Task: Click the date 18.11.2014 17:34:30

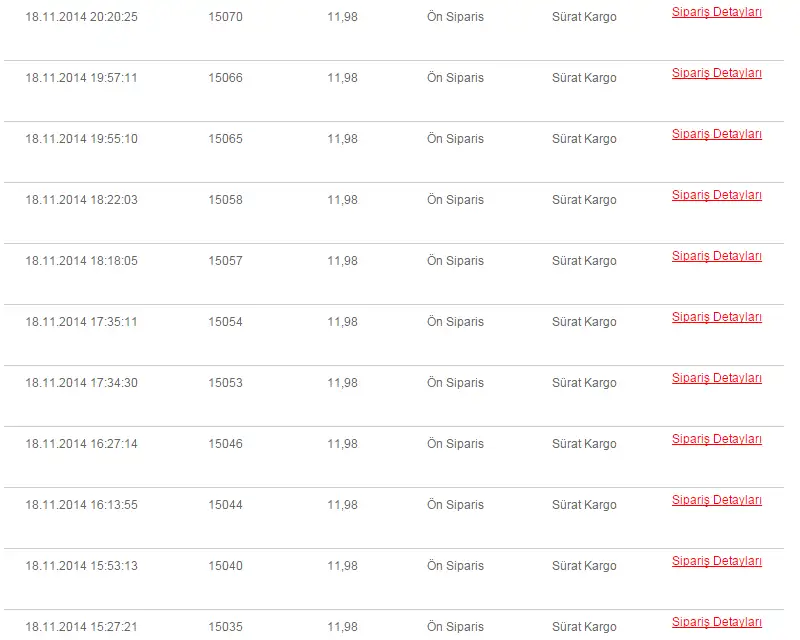Action: [81, 383]
